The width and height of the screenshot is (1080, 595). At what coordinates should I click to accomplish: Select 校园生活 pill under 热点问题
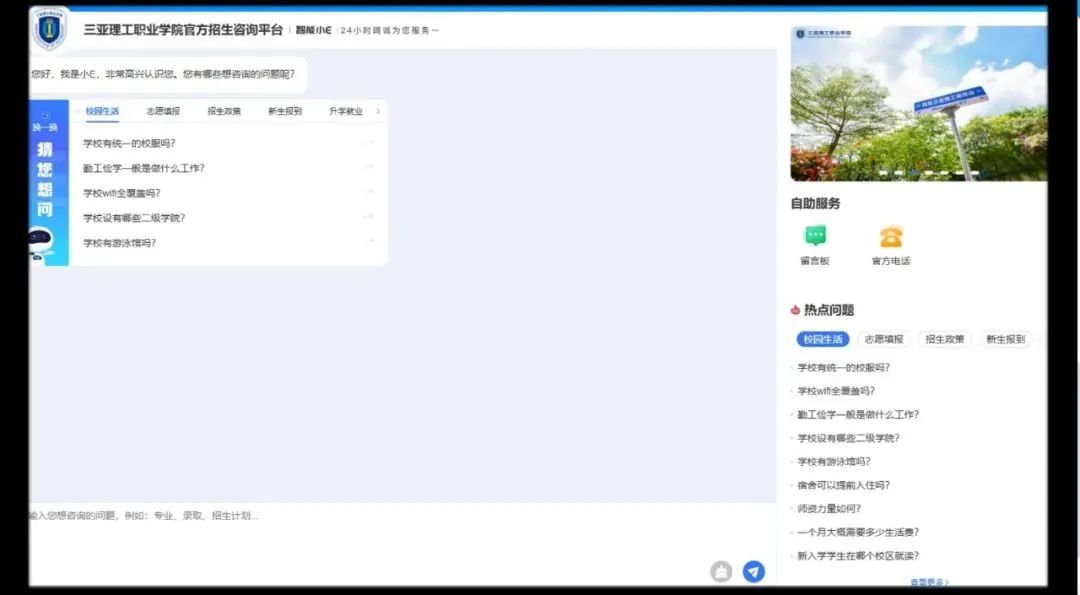(x=823, y=339)
